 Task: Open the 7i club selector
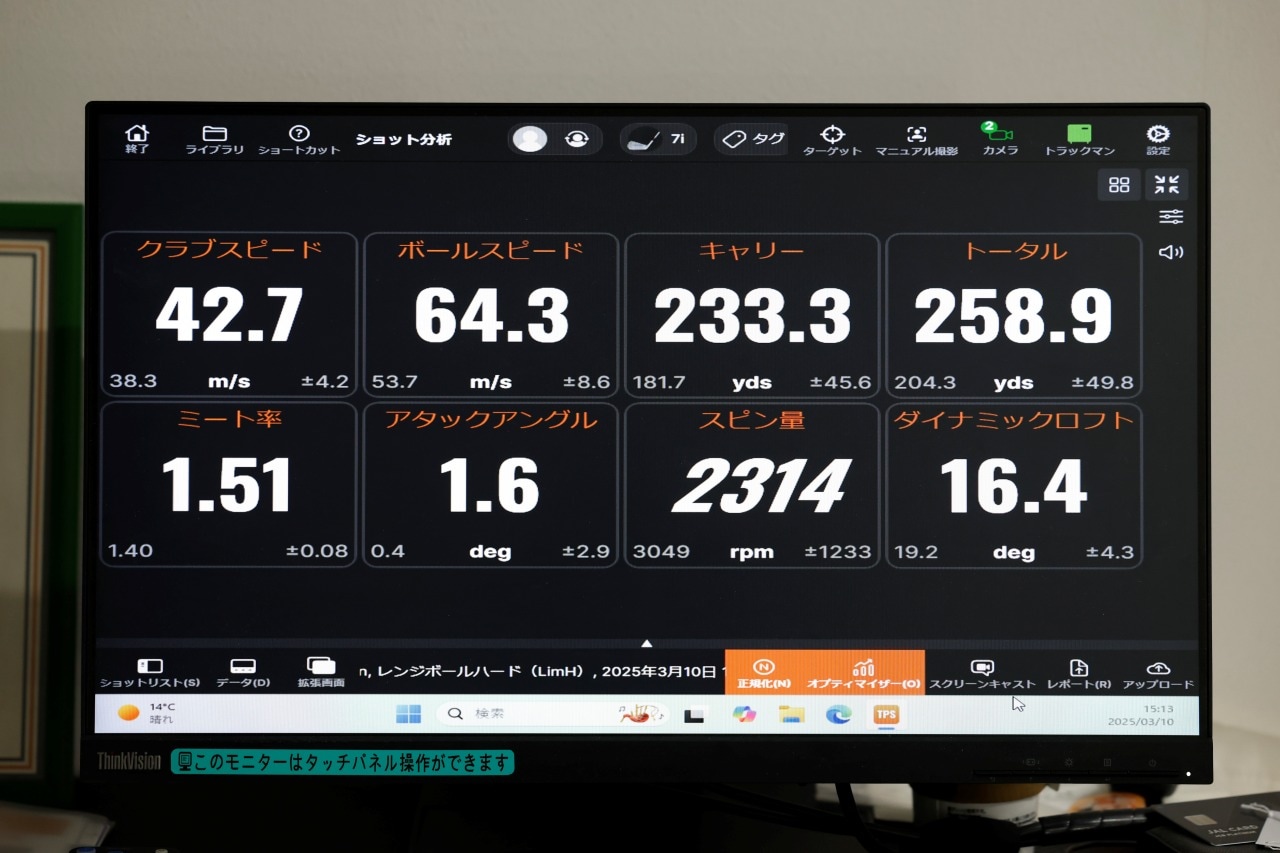pos(657,139)
